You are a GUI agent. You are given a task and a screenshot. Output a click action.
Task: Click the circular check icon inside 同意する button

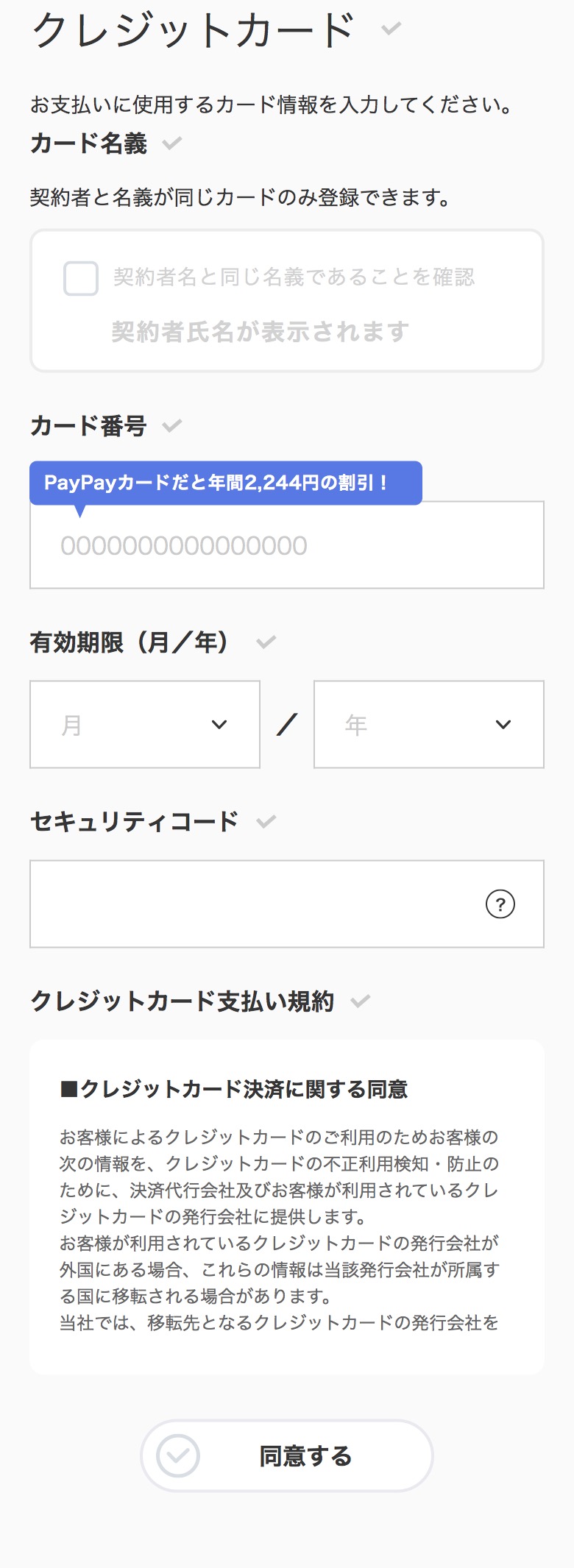pyautogui.click(x=177, y=1455)
